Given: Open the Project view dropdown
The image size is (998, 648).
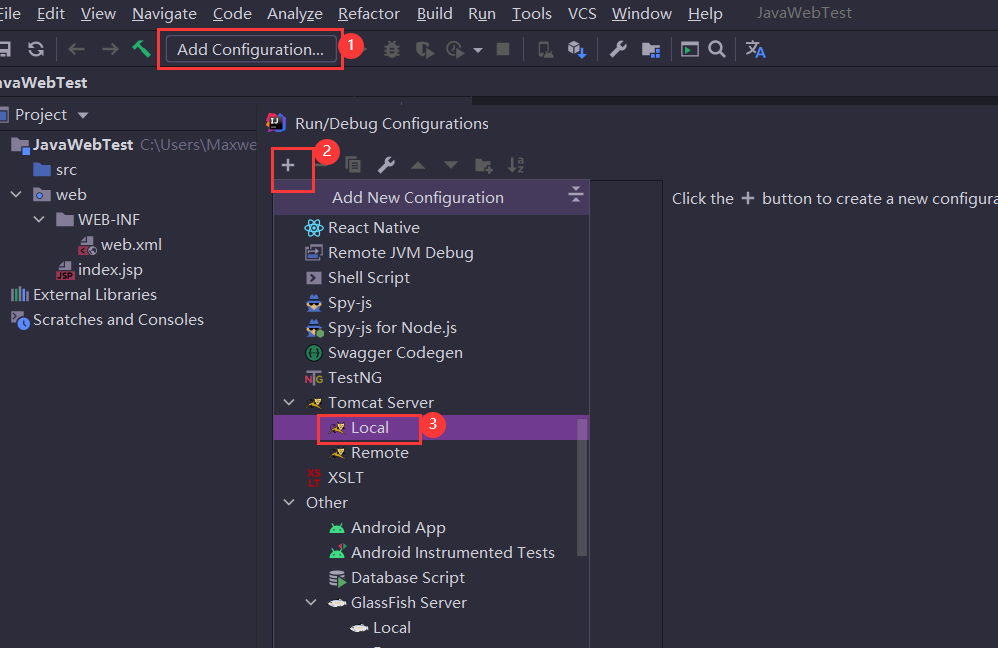Looking at the screenshot, I should tap(83, 115).
